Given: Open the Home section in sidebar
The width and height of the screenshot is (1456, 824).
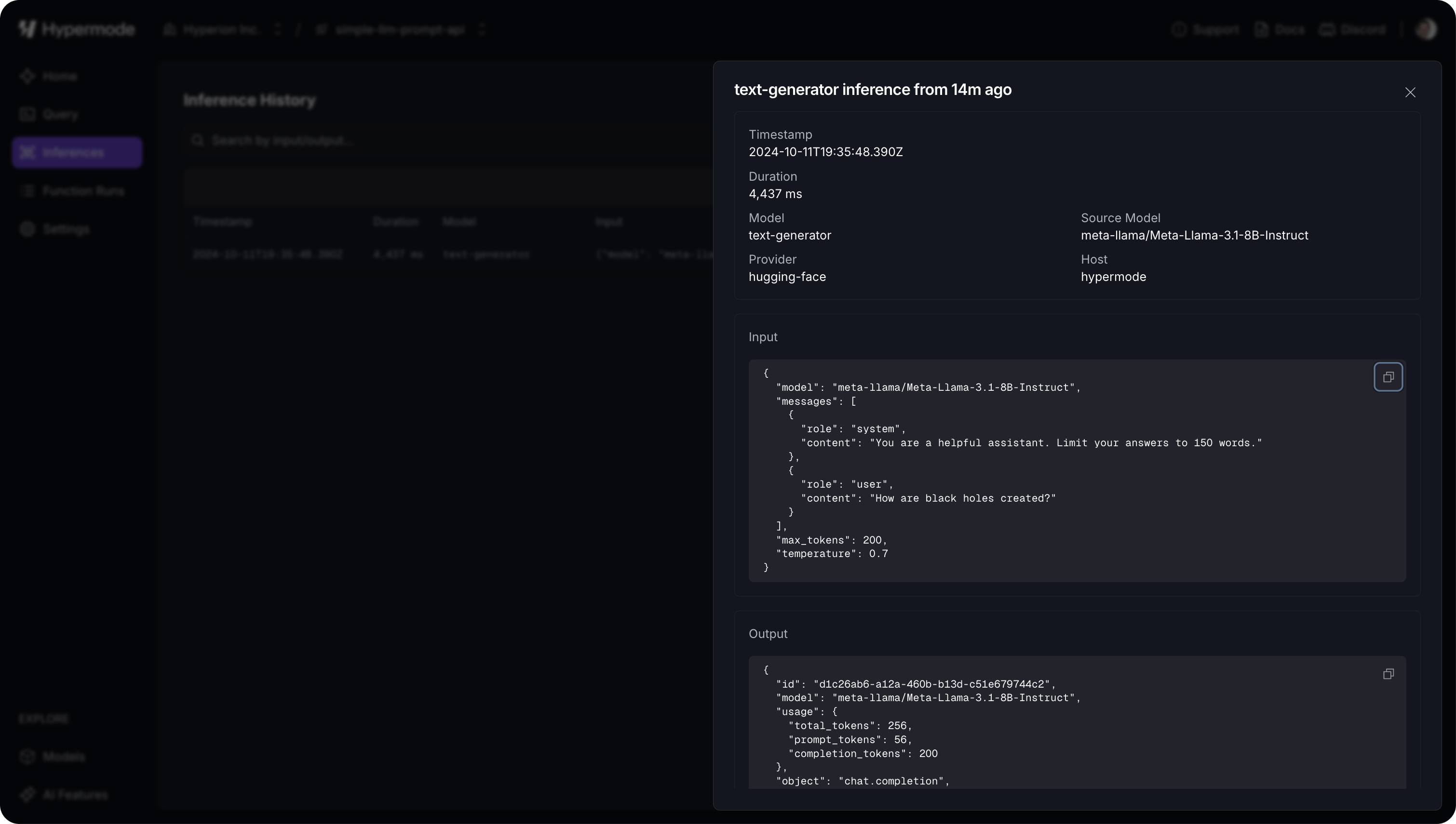Looking at the screenshot, I should [60, 76].
